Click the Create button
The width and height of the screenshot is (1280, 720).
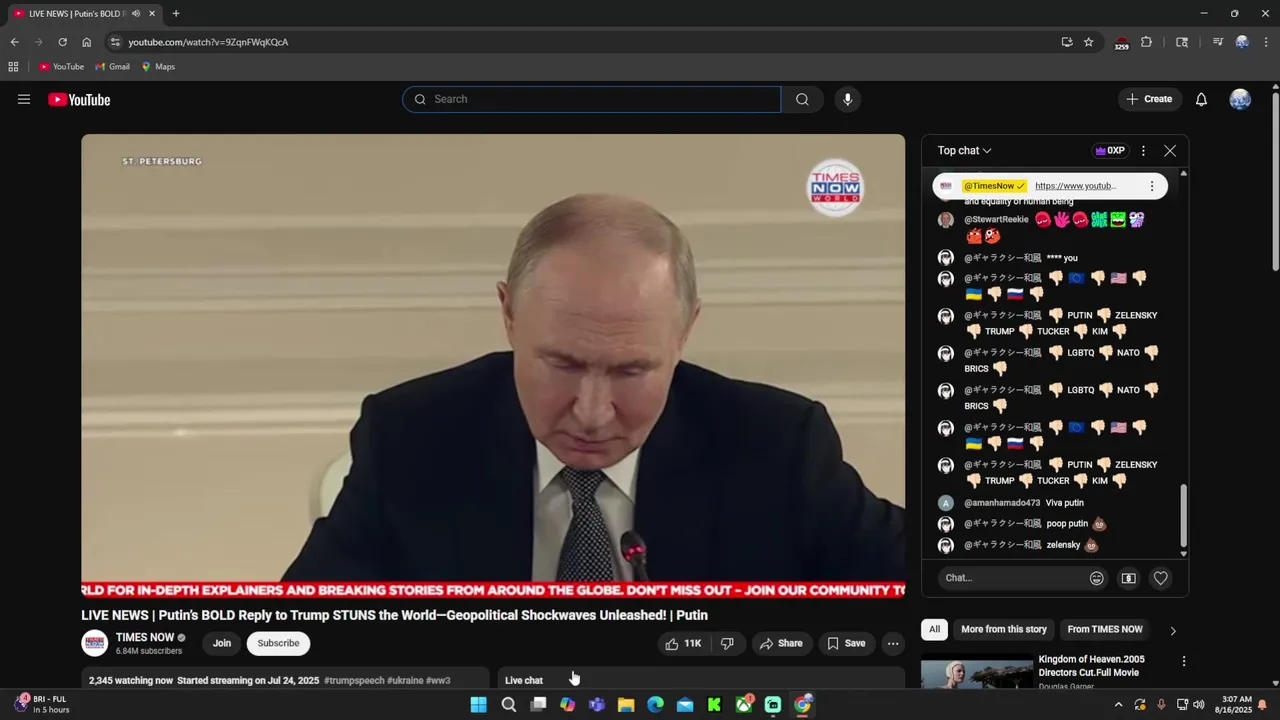[x=1149, y=99]
